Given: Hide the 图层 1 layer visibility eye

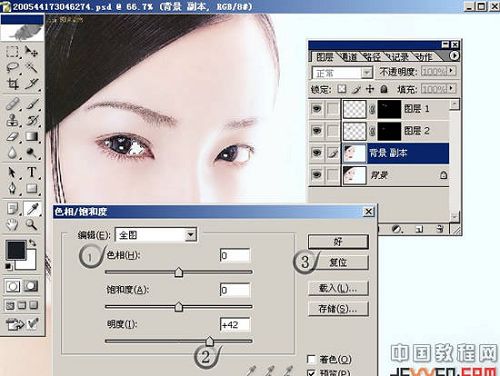Looking at the screenshot, I should [x=317, y=108].
